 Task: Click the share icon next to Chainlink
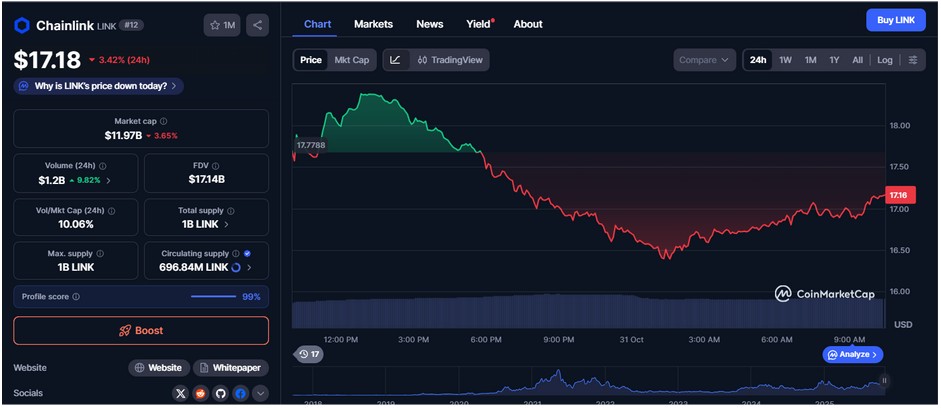(257, 25)
